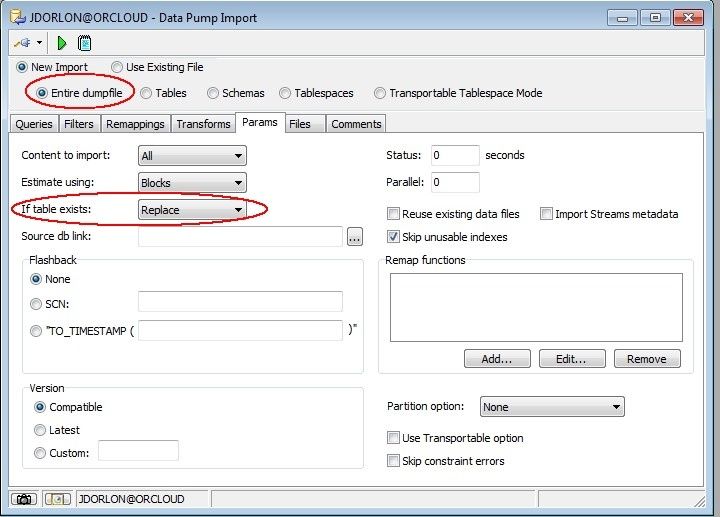The height and width of the screenshot is (517, 720).
Task: Click the Custom version input field
Action: [x=138, y=450]
